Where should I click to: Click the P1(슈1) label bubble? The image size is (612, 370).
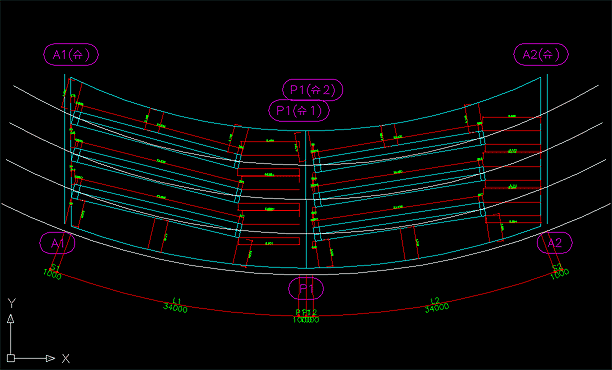point(299,111)
